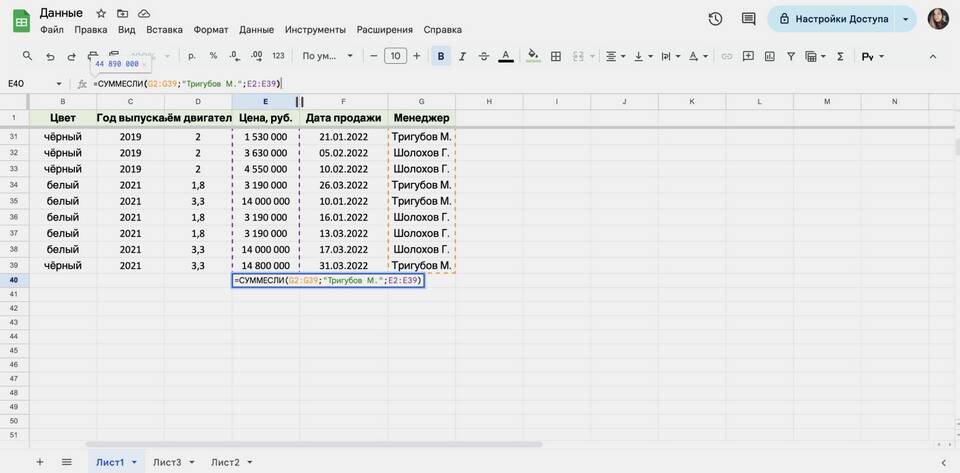Click the borders grid icon

556,56
